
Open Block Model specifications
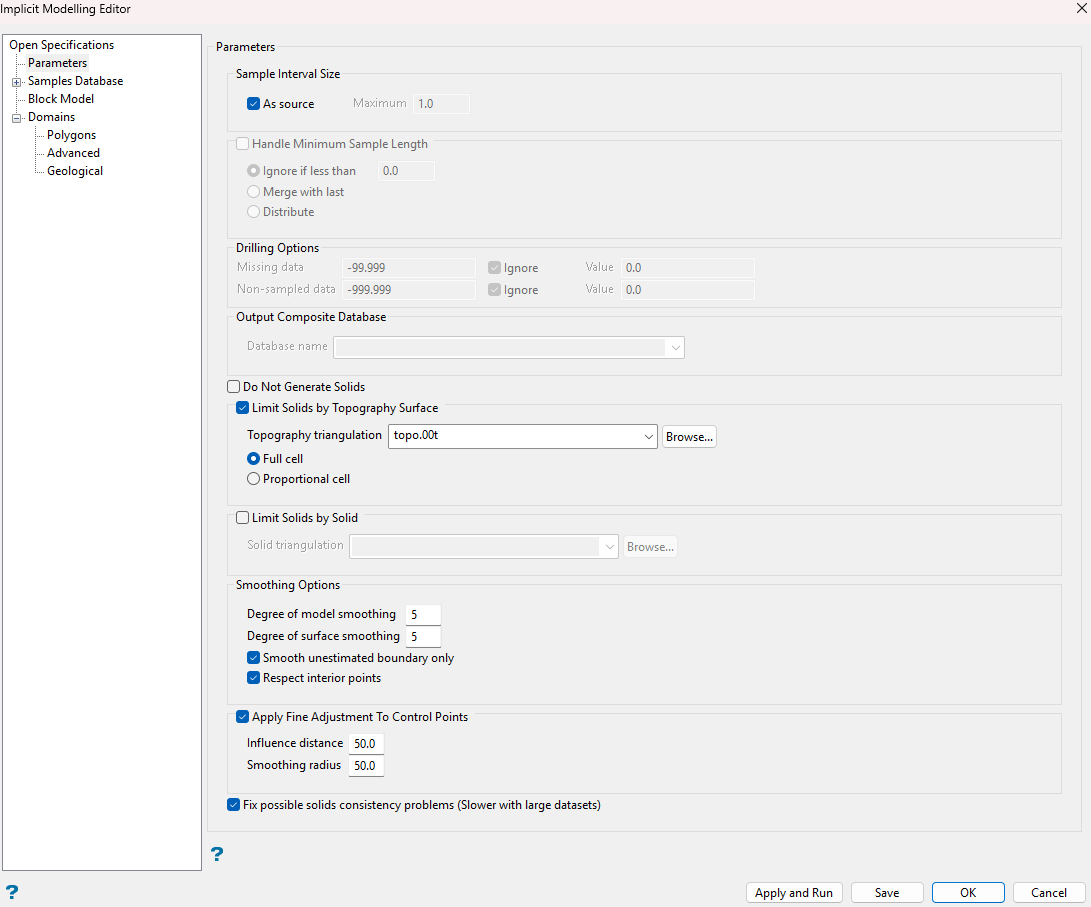(x=61, y=99)
